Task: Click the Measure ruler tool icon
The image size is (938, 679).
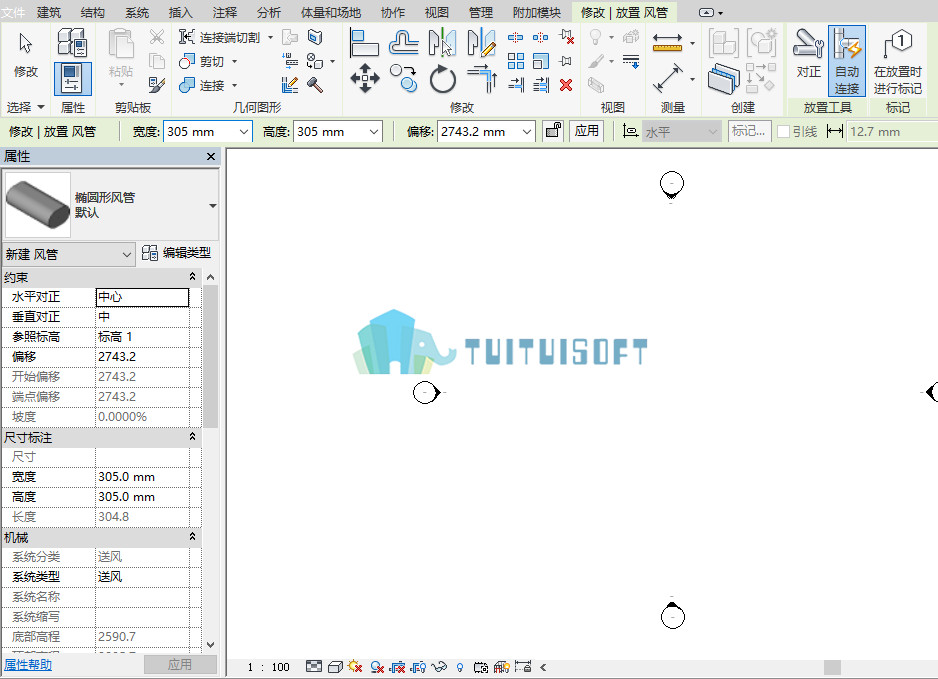Action: click(x=668, y=42)
